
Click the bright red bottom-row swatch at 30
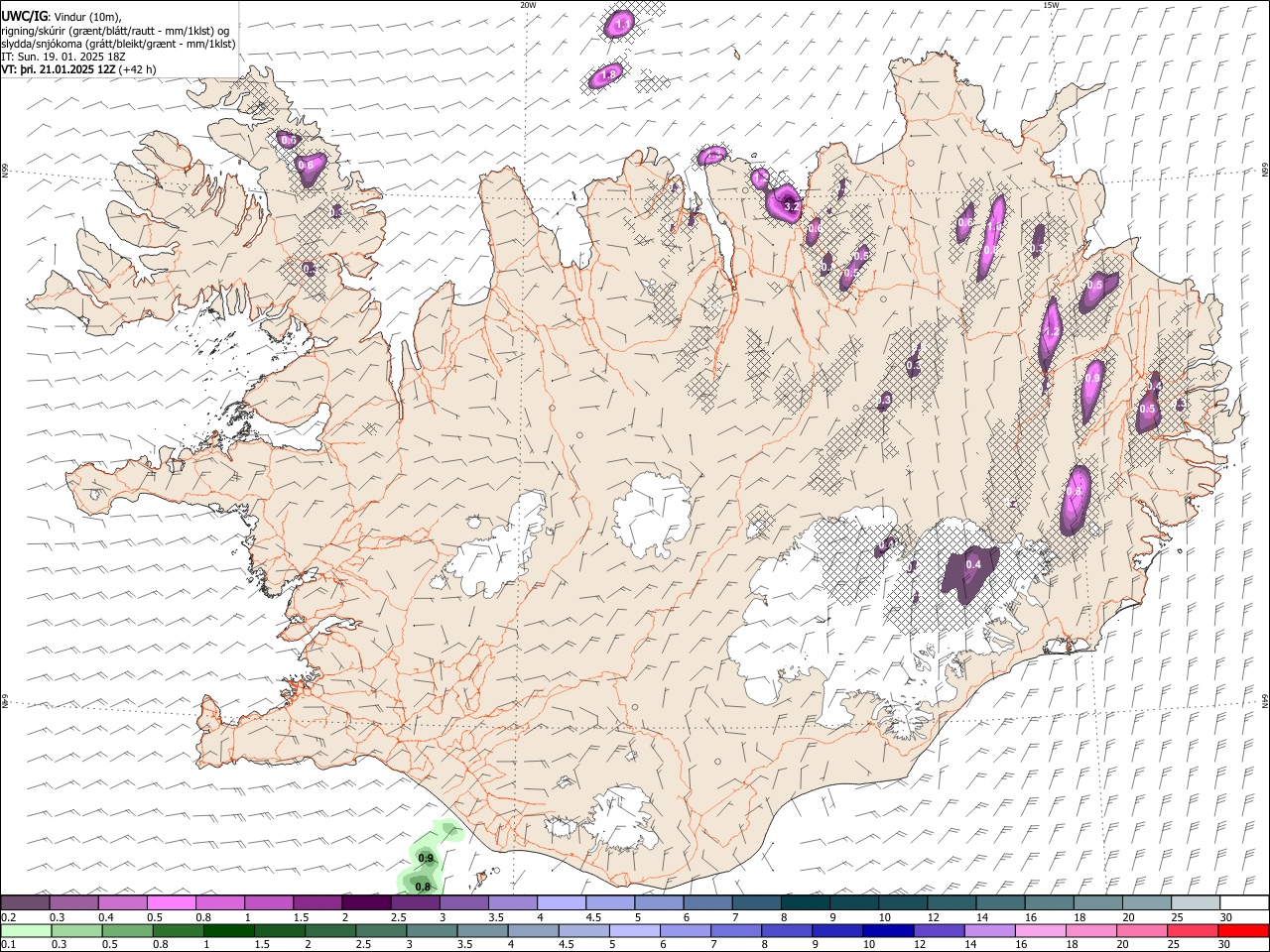(1242, 930)
